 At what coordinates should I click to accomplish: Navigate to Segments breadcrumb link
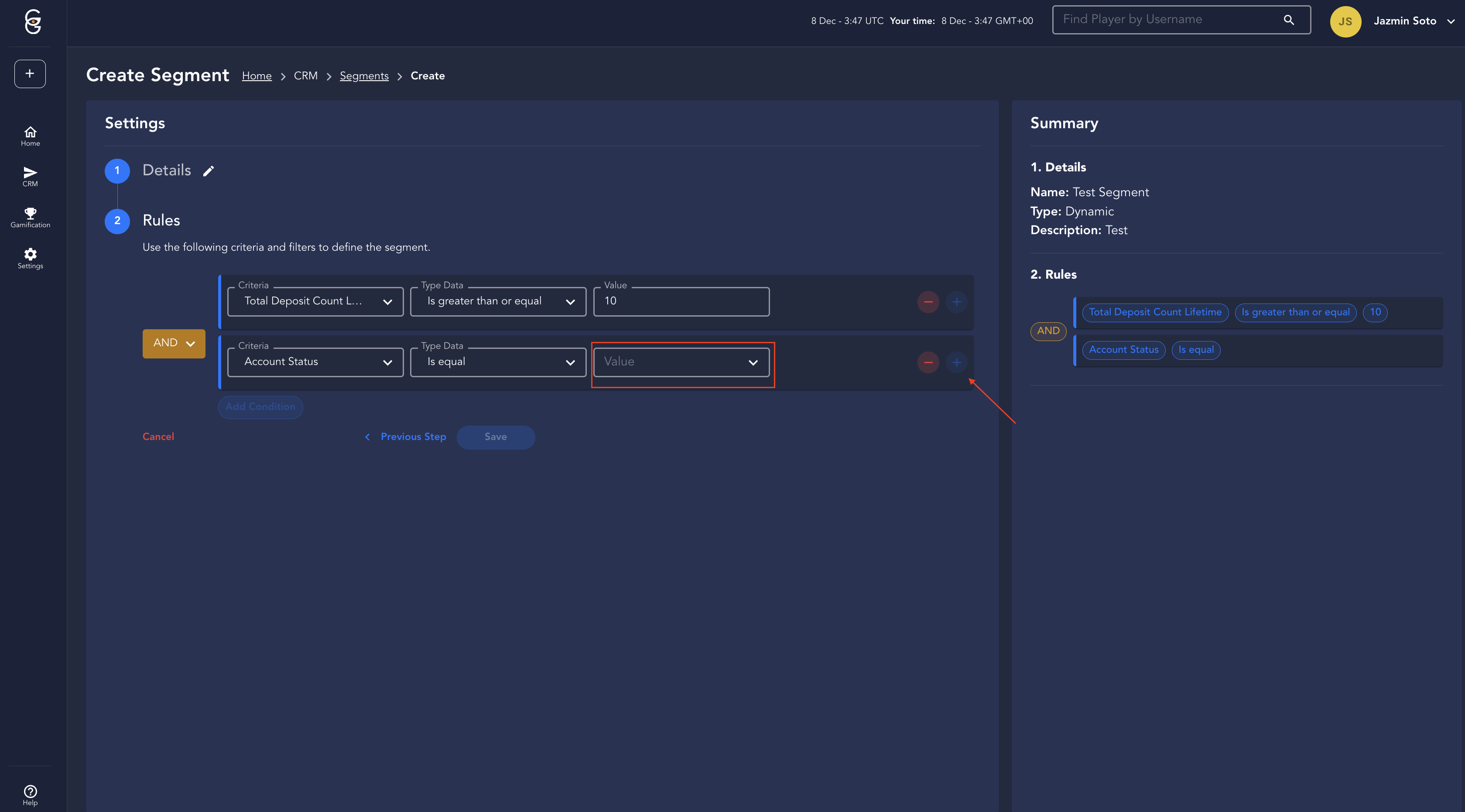pos(364,75)
